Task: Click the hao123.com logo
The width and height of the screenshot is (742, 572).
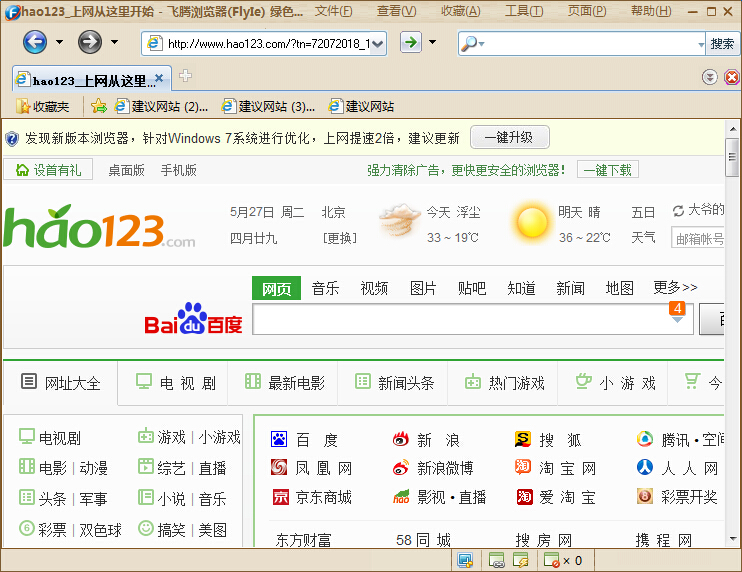Action: tap(99, 227)
